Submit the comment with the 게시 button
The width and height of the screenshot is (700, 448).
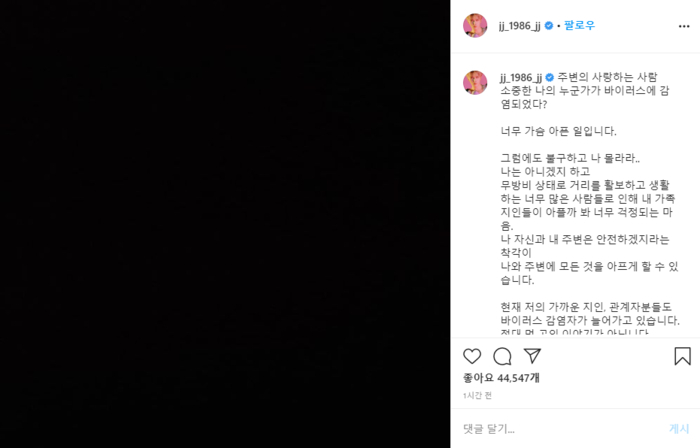tap(679, 429)
